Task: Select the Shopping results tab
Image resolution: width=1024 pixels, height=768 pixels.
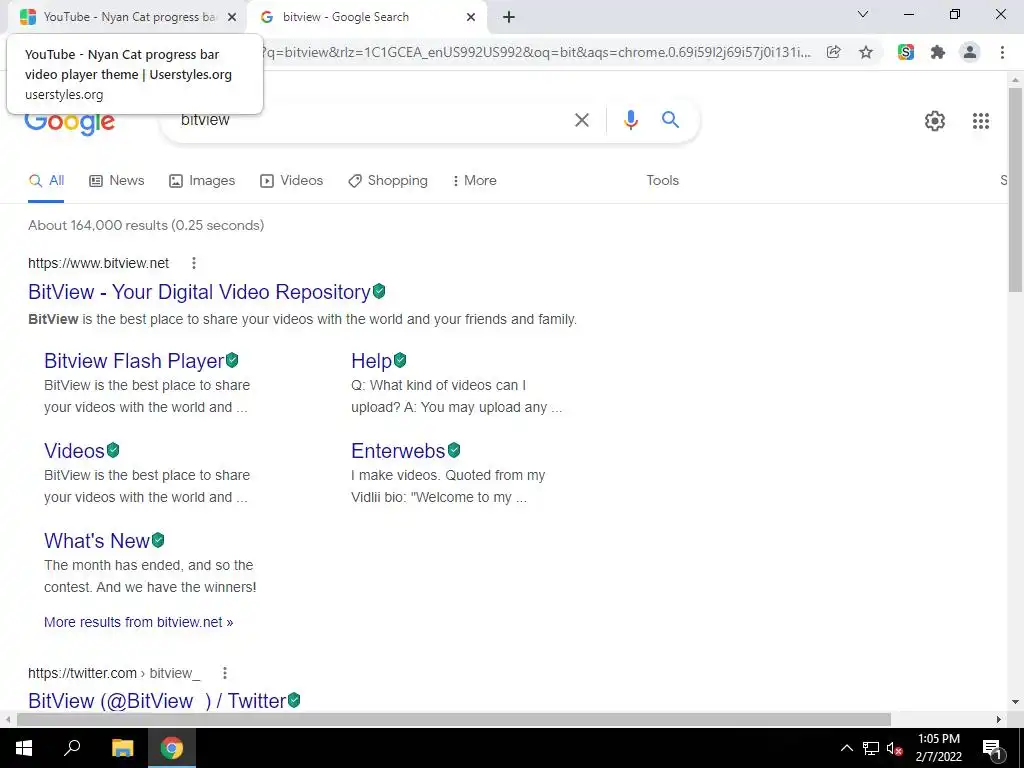Action: tap(388, 181)
